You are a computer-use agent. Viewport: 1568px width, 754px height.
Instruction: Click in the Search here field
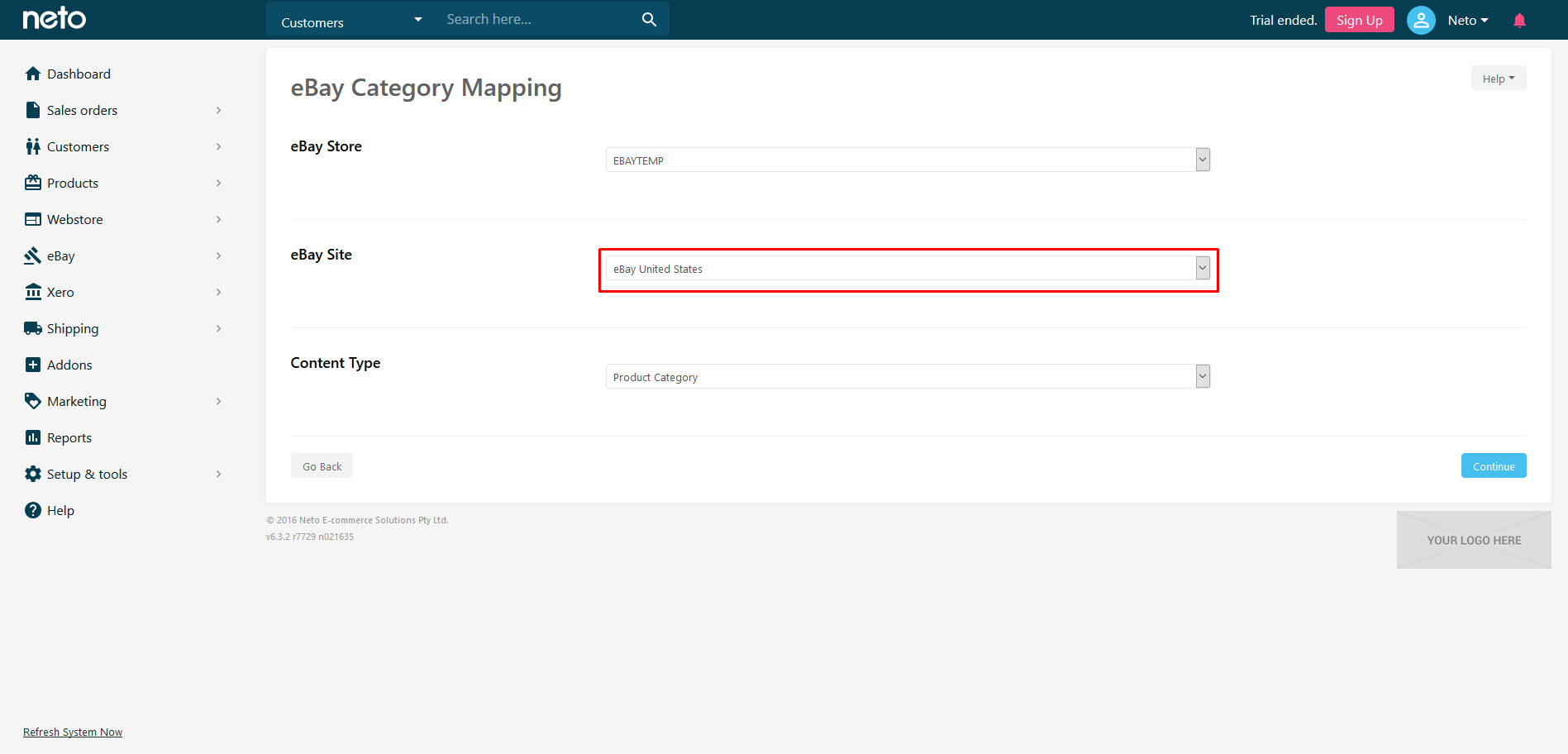click(x=537, y=19)
